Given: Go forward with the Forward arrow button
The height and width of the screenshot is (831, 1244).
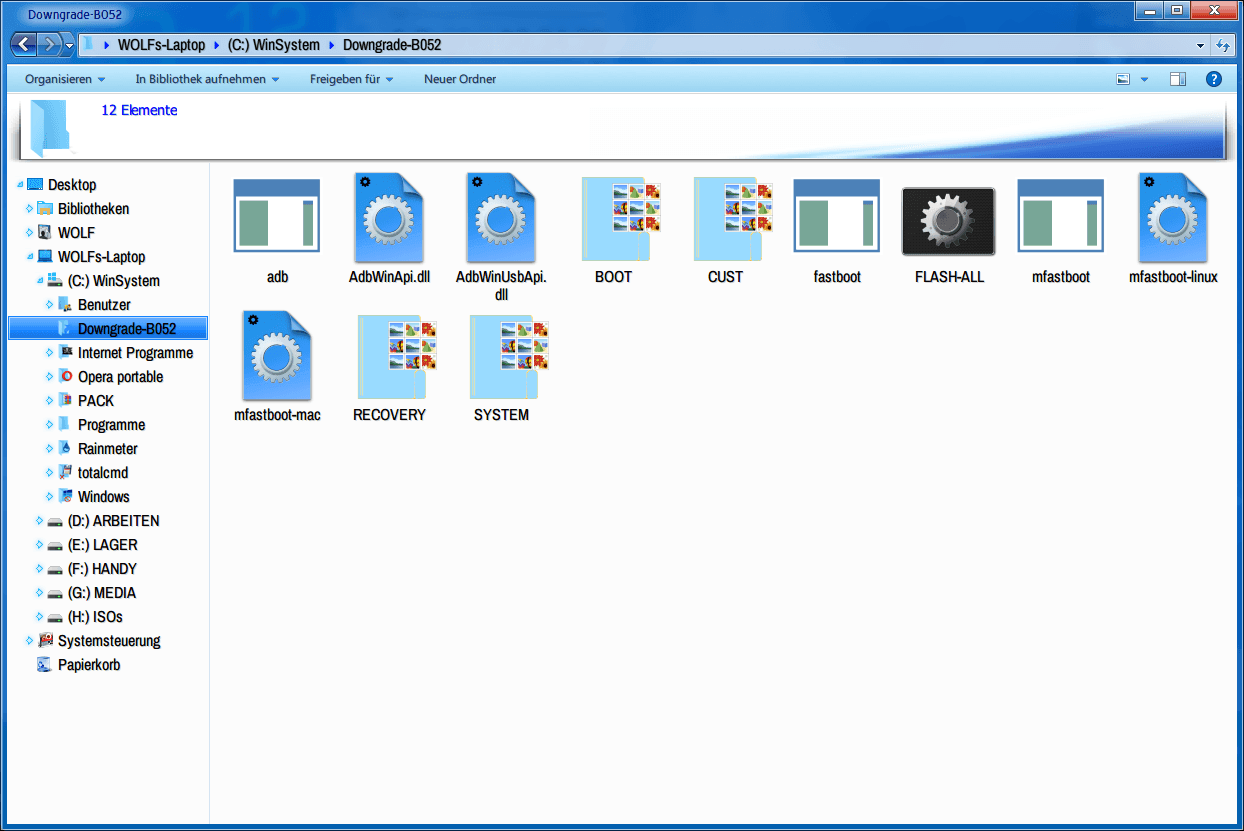Looking at the screenshot, I should [x=50, y=45].
